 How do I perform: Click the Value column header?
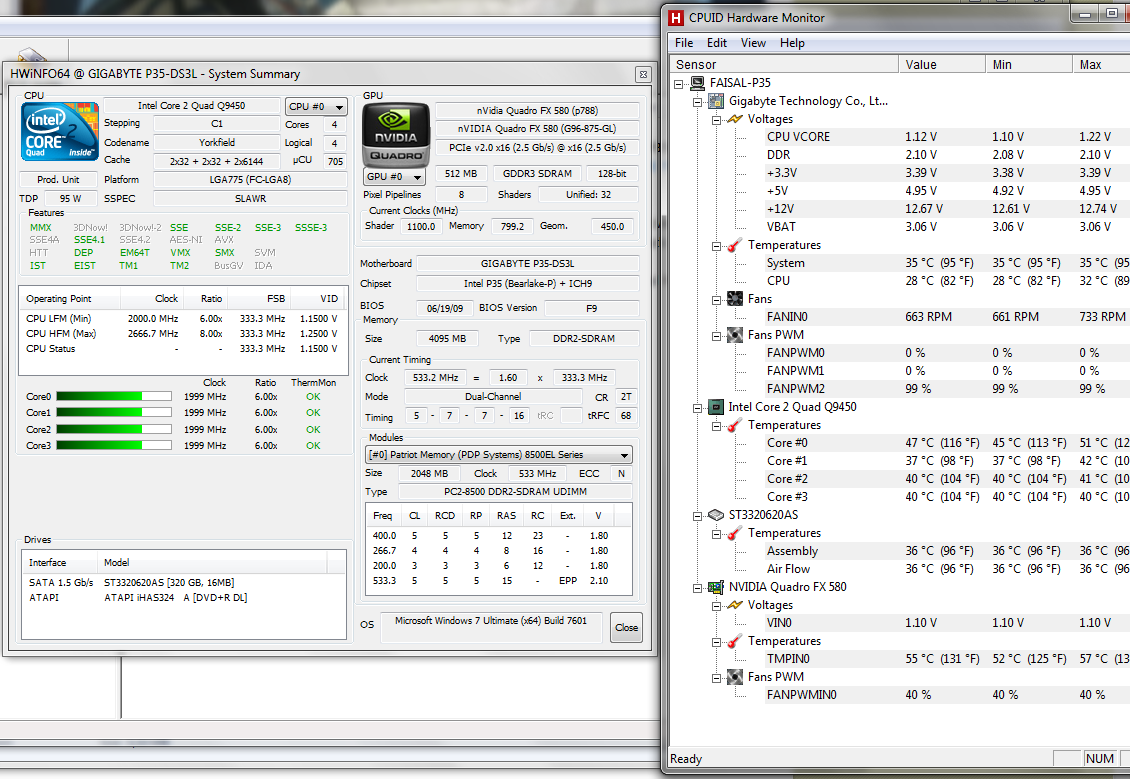pyautogui.click(x=942, y=64)
